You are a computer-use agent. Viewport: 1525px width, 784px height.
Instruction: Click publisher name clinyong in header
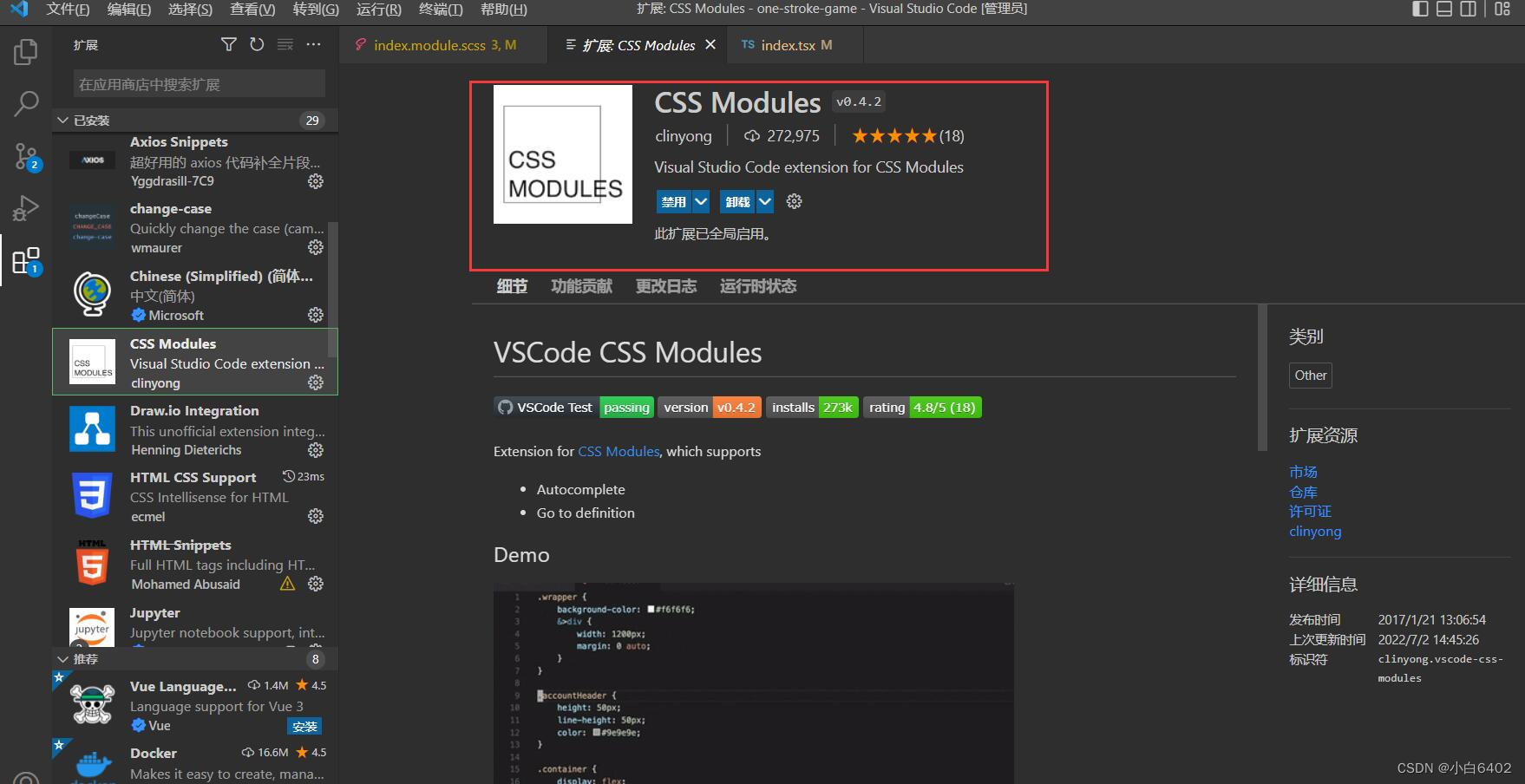tap(684, 136)
